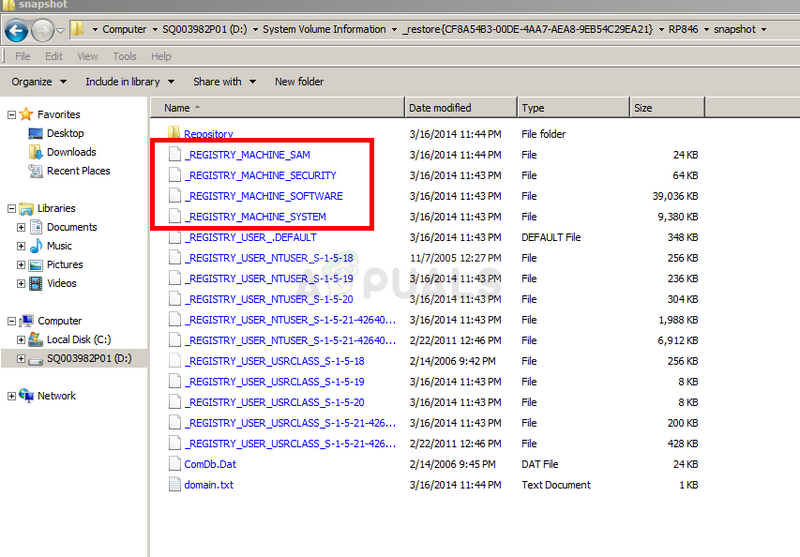Select the domain.txt text document icon
This screenshot has height=557, width=800.
[x=174, y=484]
